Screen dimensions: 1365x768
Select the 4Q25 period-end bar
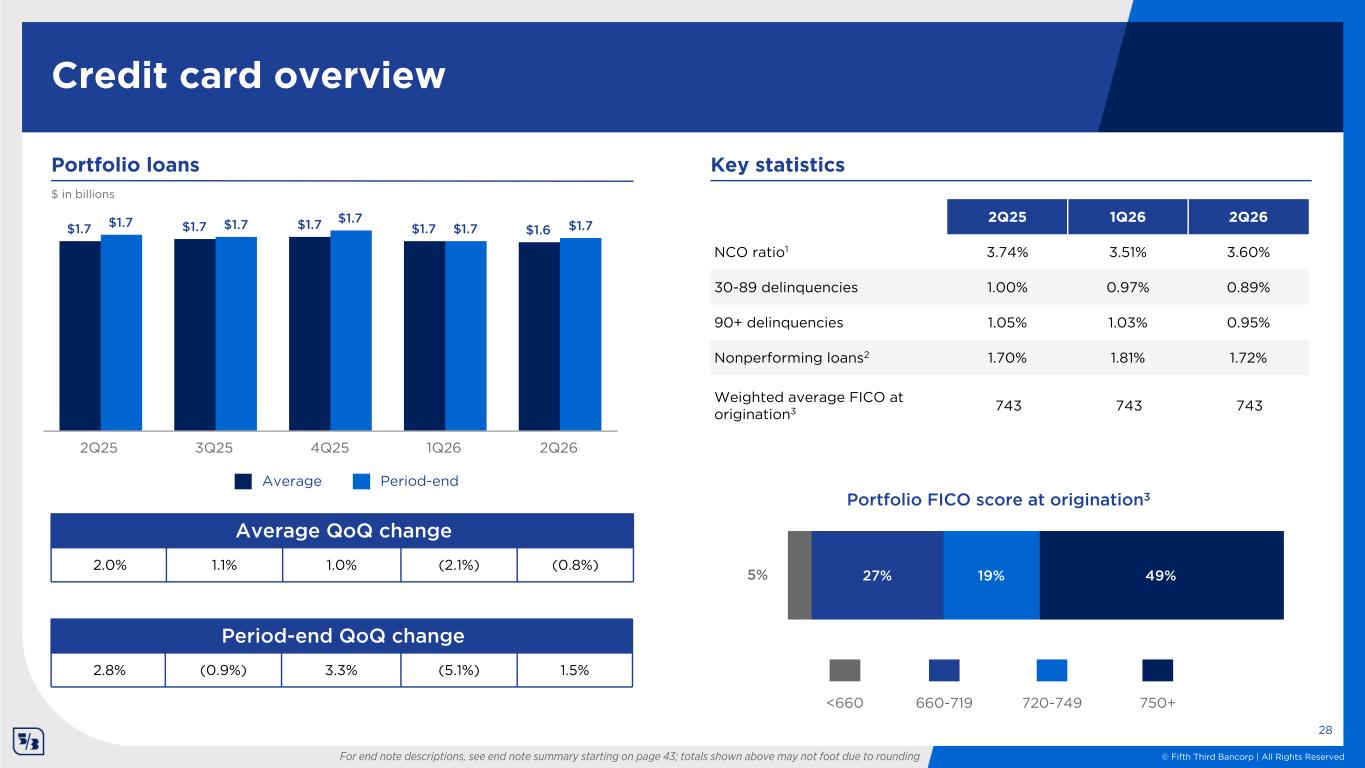click(x=351, y=330)
